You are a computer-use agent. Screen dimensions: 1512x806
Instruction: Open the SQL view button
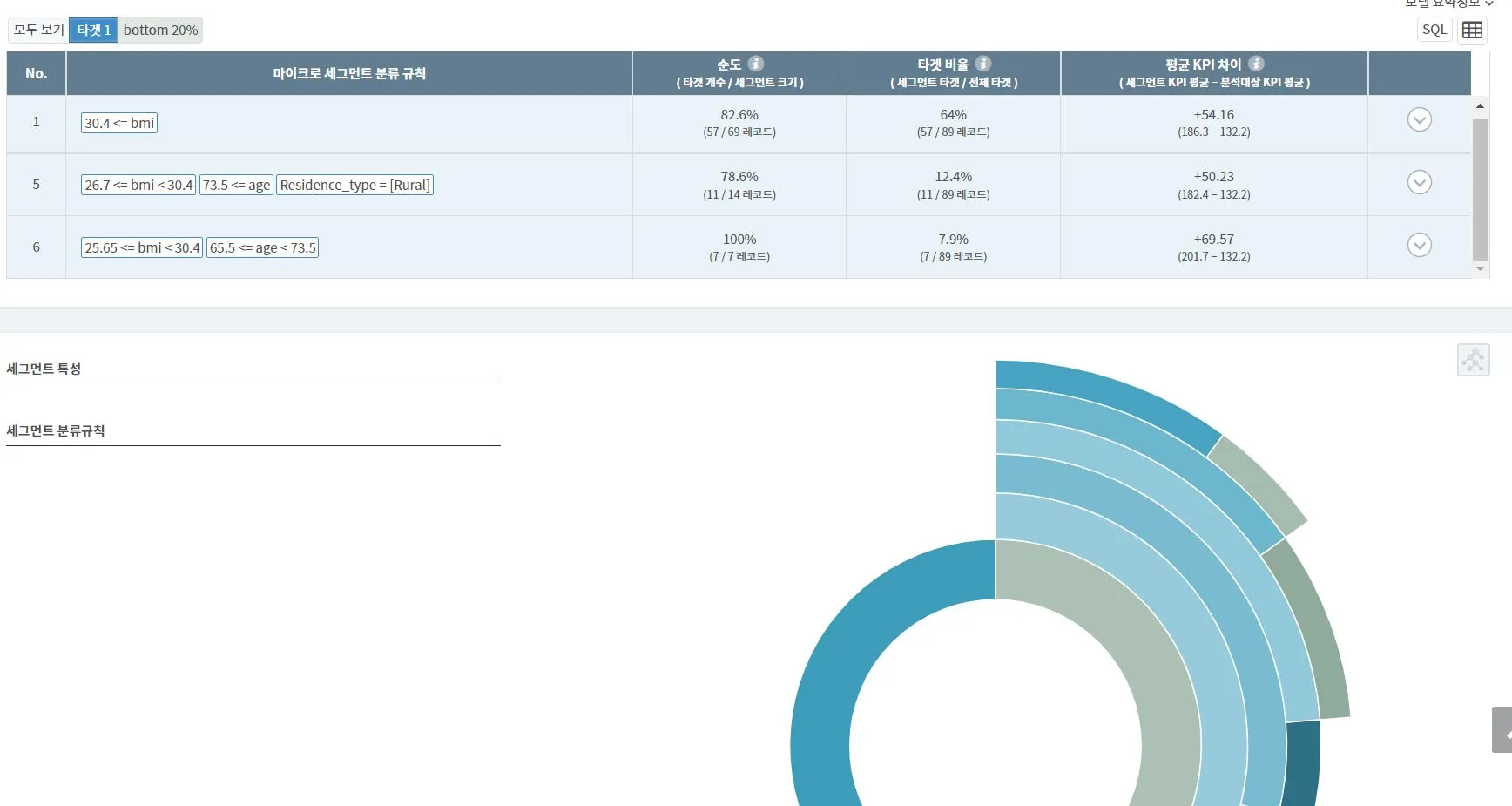pyautogui.click(x=1434, y=30)
